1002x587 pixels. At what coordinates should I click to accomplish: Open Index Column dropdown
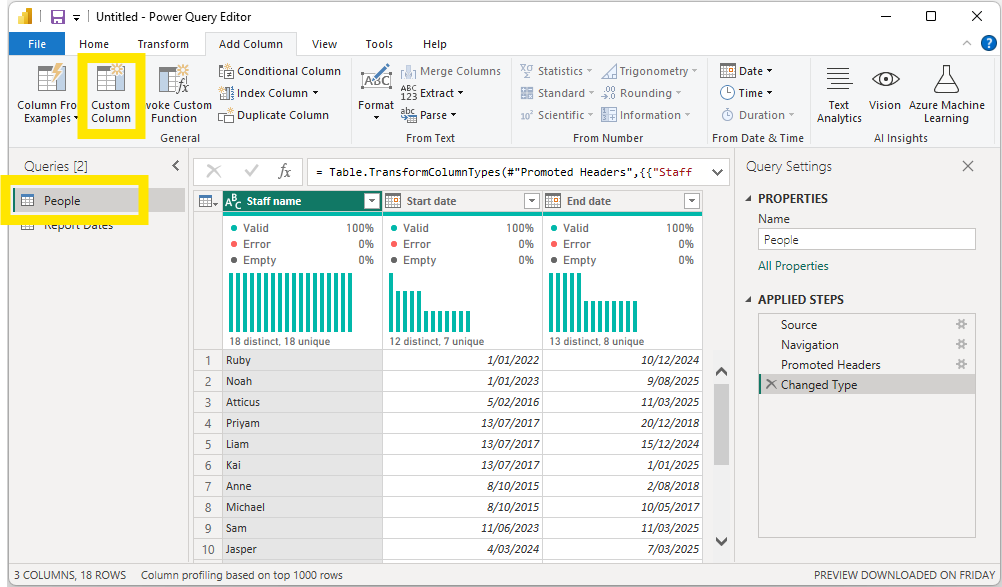point(316,93)
